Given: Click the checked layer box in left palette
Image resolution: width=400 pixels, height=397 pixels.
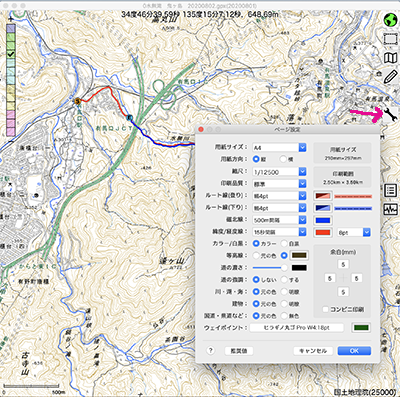Looking at the screenshot, I should [x=11, y=54].
